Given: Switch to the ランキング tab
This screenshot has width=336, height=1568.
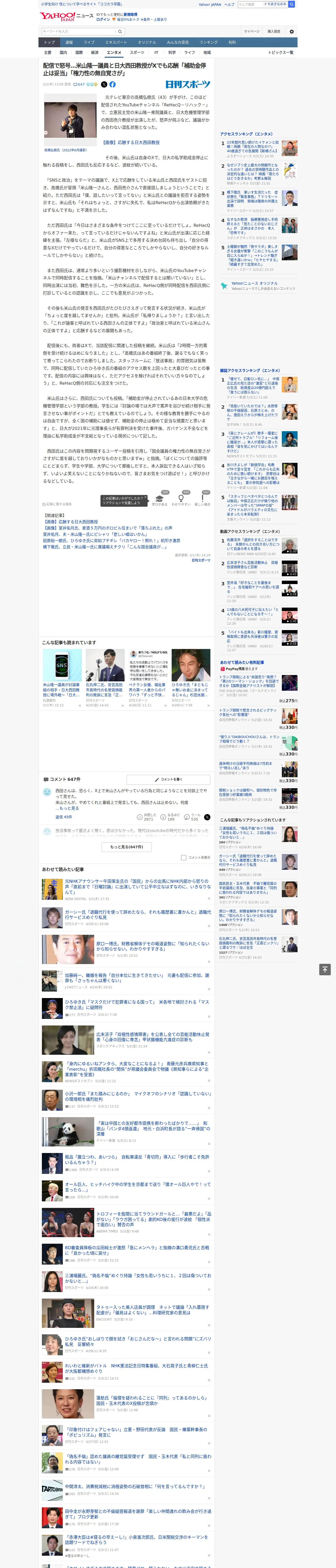Looking at the screenshot, I should pos(209,42).
